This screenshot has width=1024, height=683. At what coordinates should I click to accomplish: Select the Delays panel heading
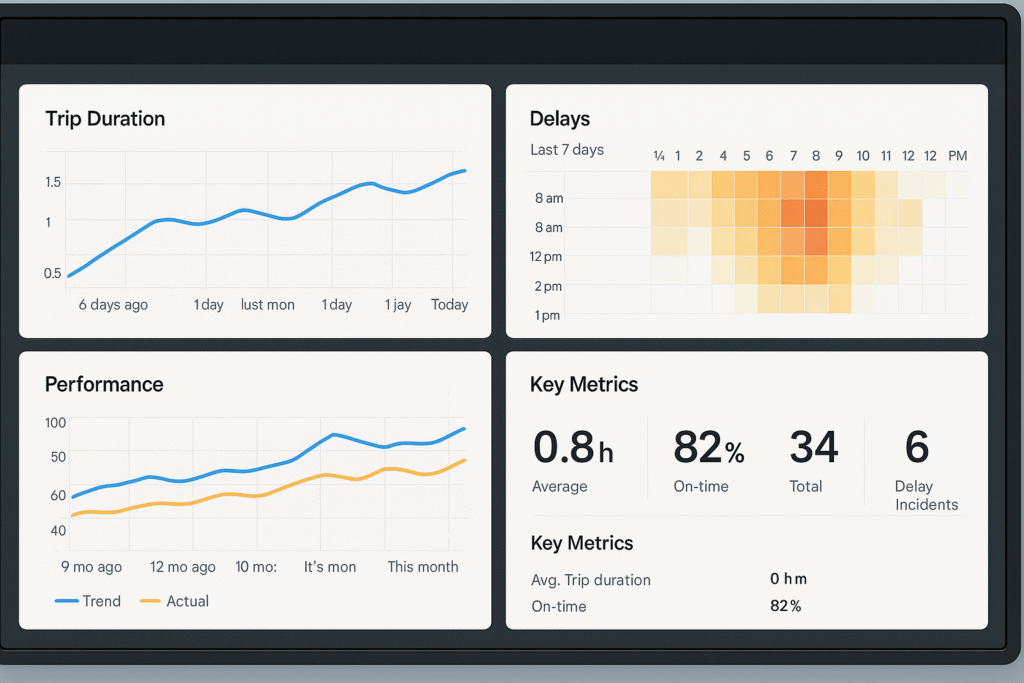click(x=559, y=119)
